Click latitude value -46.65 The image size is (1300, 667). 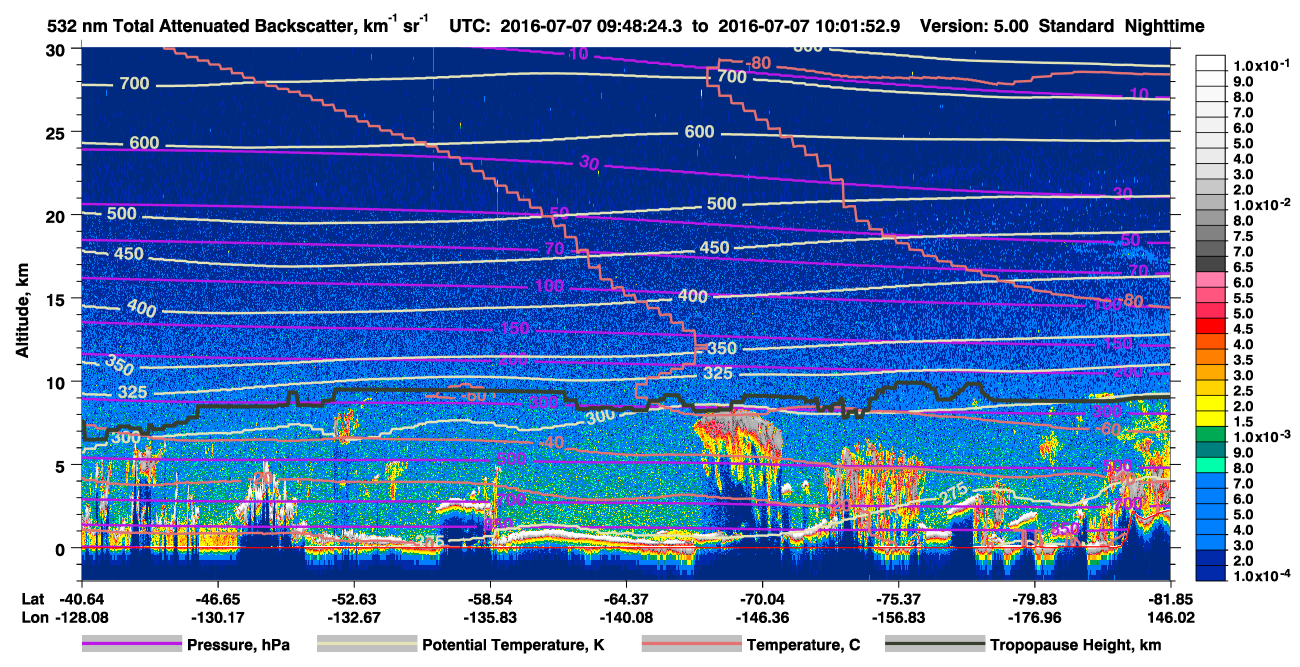click(x=217, y=599)
